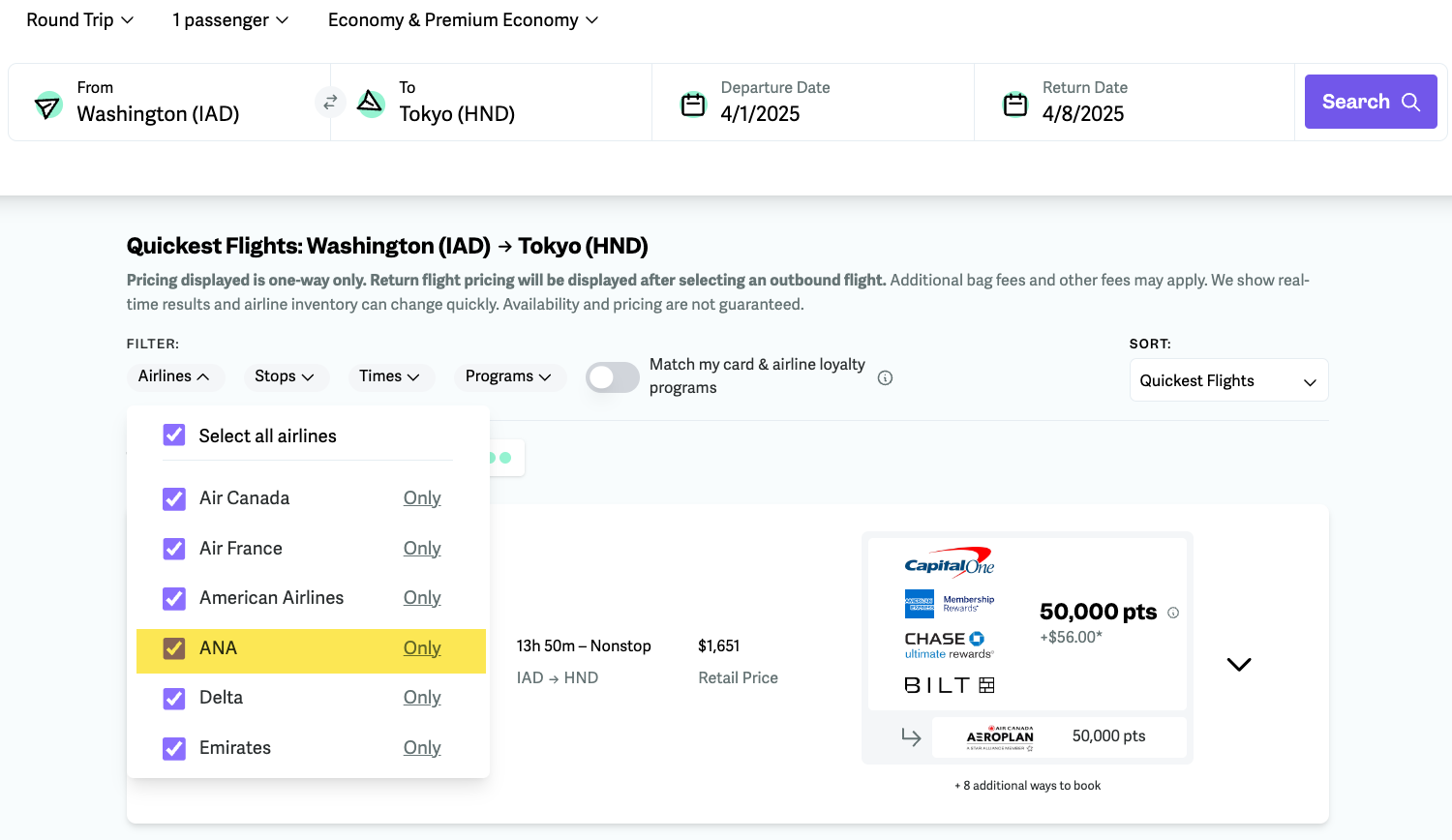Open the Return Date calendar icon
1452x840 pixels.
[x=1015, y=104]
